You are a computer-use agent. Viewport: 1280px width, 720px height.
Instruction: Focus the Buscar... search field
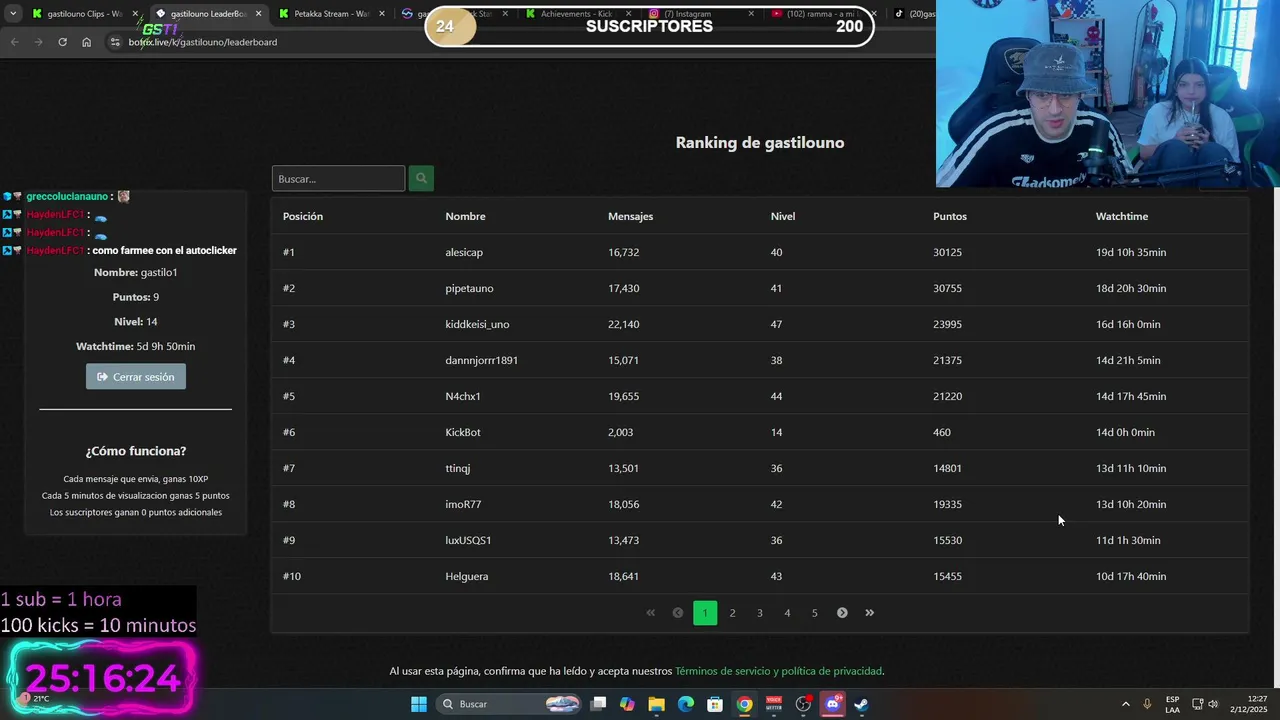click(x=338, y=179)
